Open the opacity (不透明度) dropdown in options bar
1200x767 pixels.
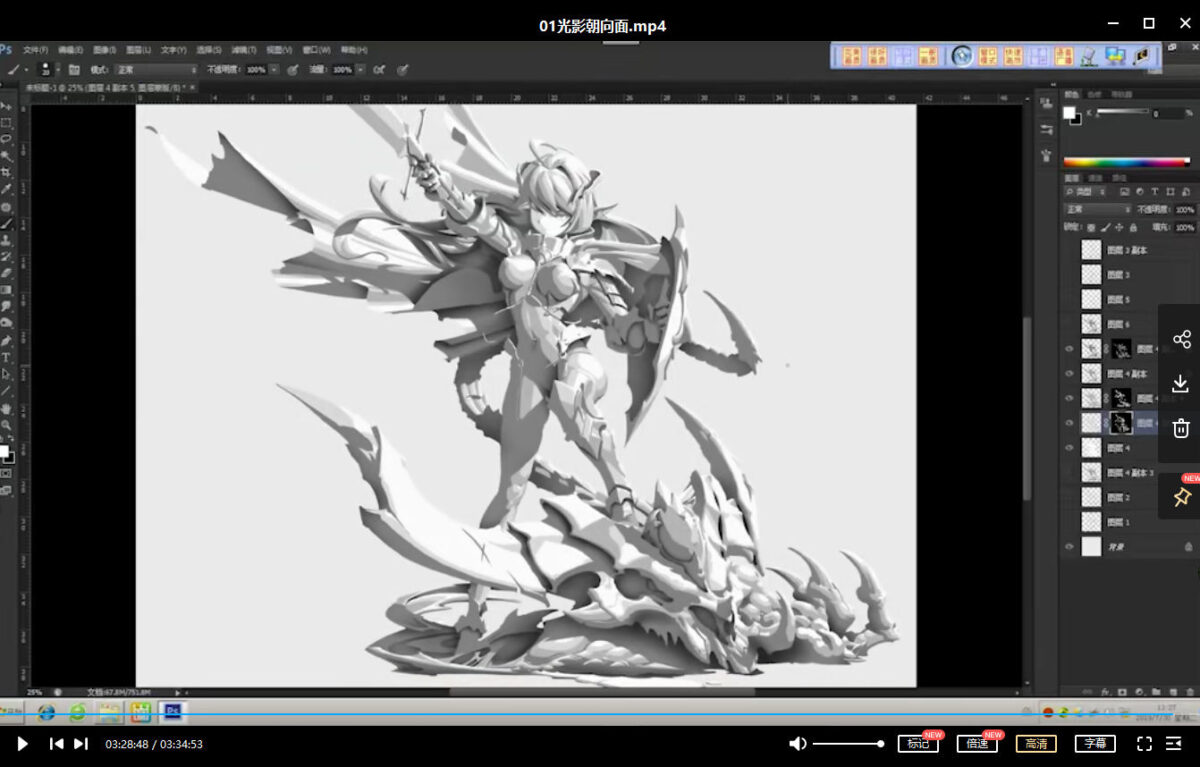[275, 70]
